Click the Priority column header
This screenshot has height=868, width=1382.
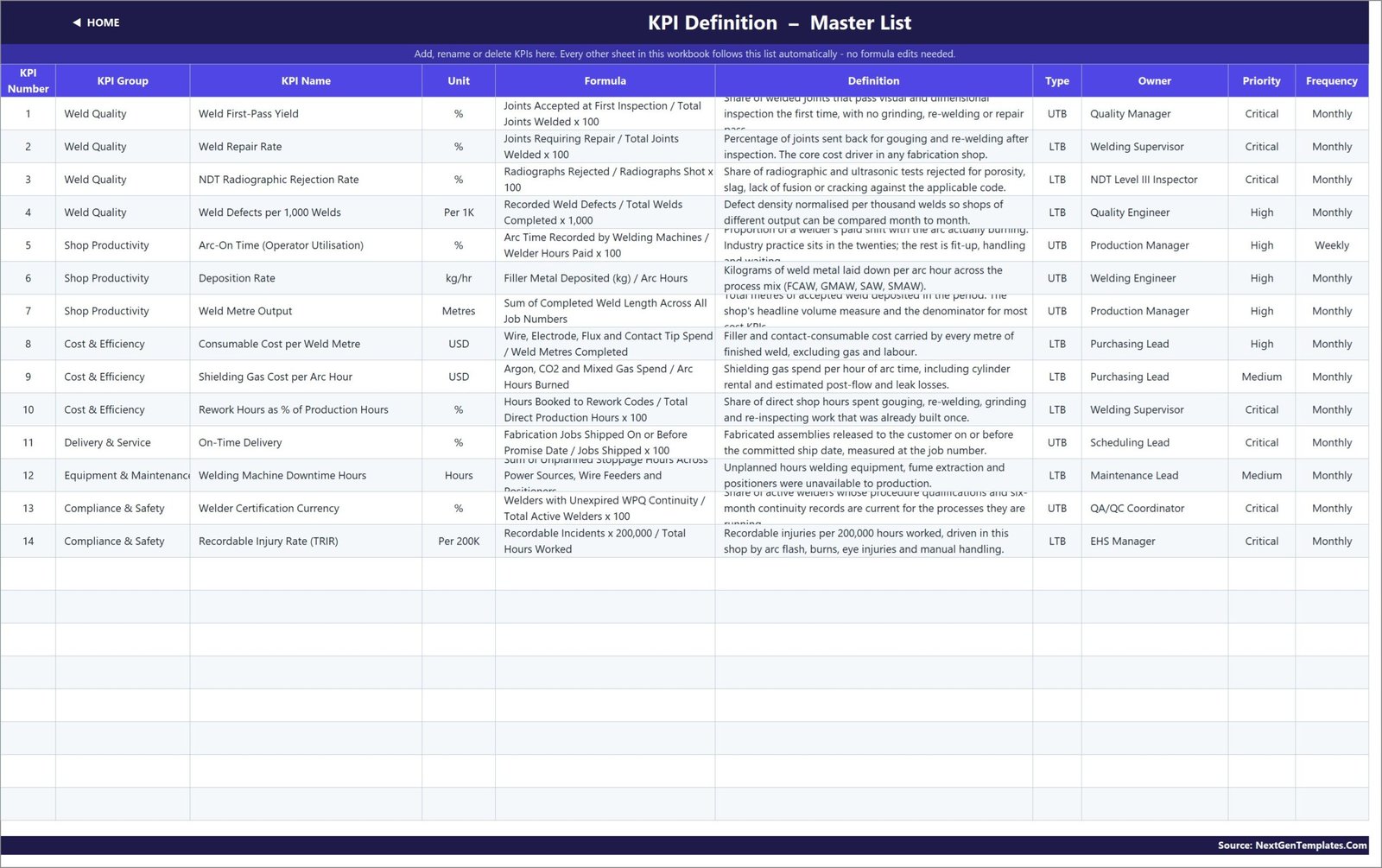tap(1262, 80)
